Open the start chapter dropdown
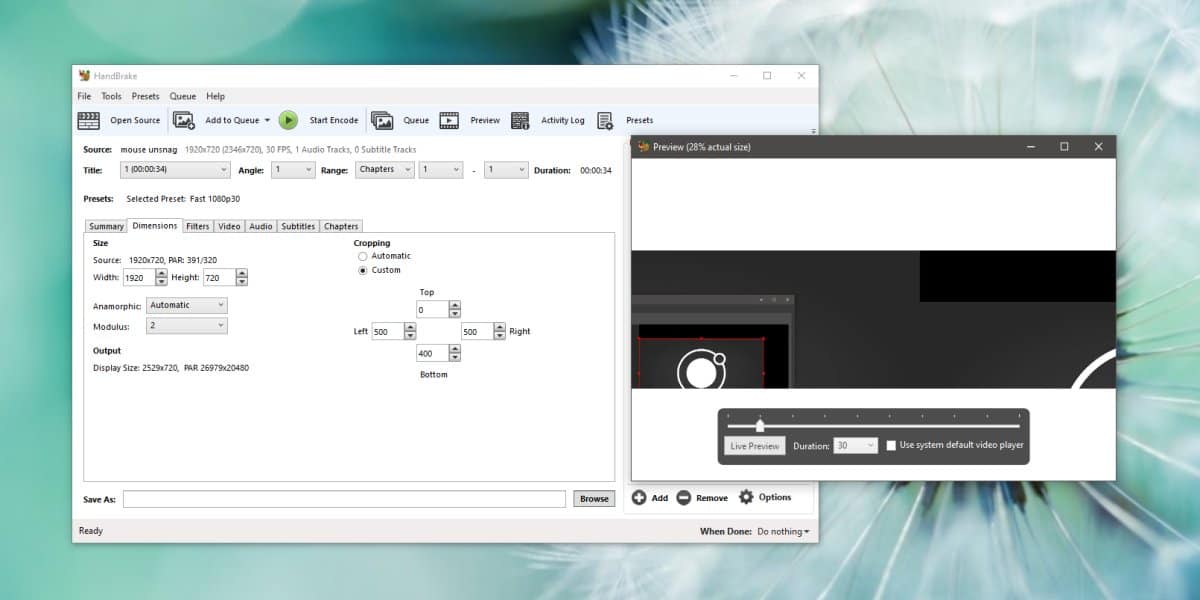Screen dimensions: 1200x600 coord(441,170)
